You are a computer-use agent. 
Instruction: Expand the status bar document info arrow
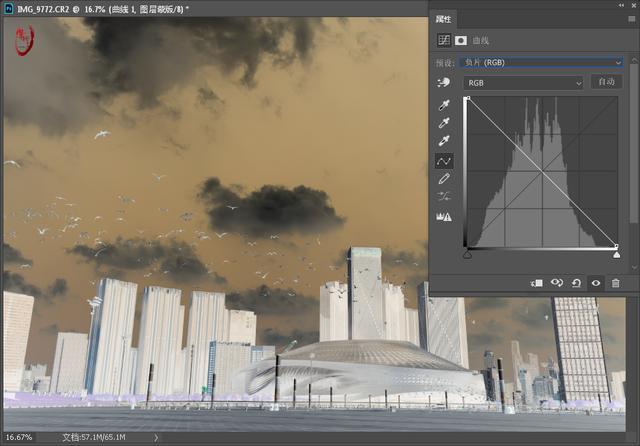(156, 438)
